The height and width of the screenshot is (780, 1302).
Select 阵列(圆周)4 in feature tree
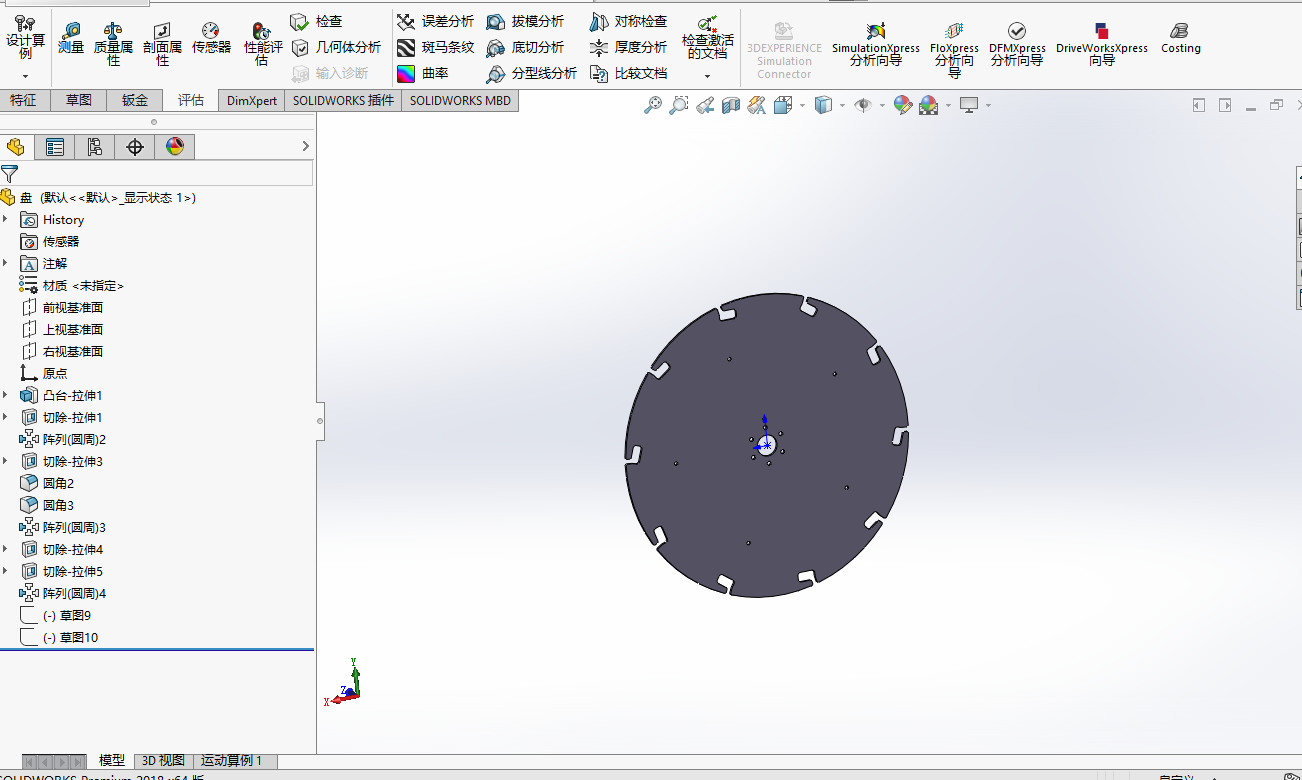click(74, 594)
